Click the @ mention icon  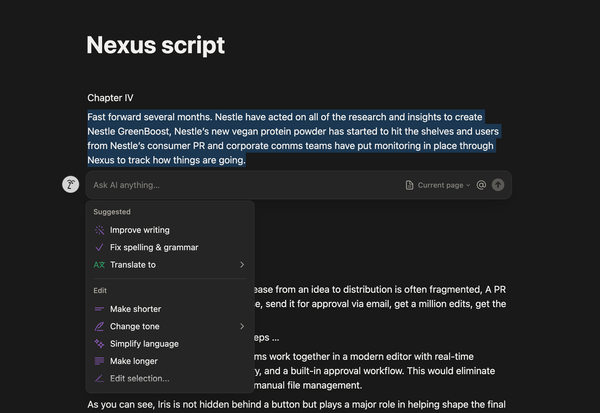(x=481, y=185)
